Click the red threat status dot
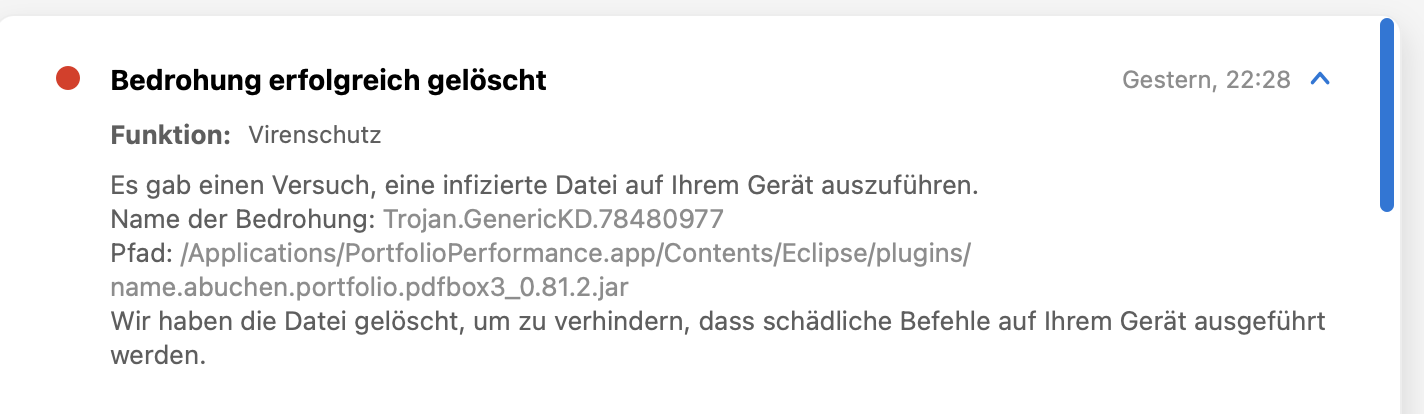The width and height of the screenshot is (1424, 414). (68, 79)
